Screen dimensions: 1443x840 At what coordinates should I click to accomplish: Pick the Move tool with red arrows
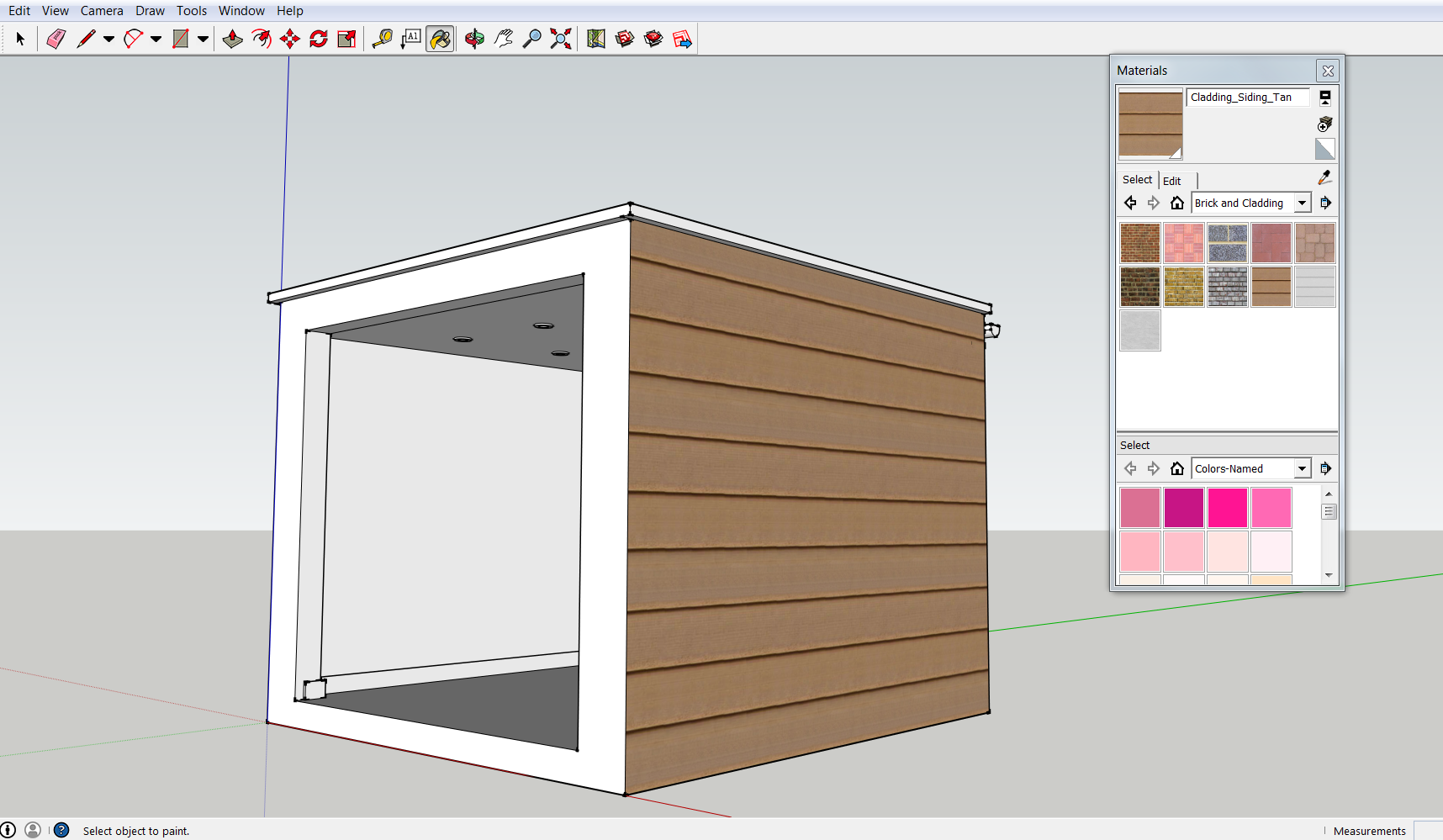click(290, 39)
